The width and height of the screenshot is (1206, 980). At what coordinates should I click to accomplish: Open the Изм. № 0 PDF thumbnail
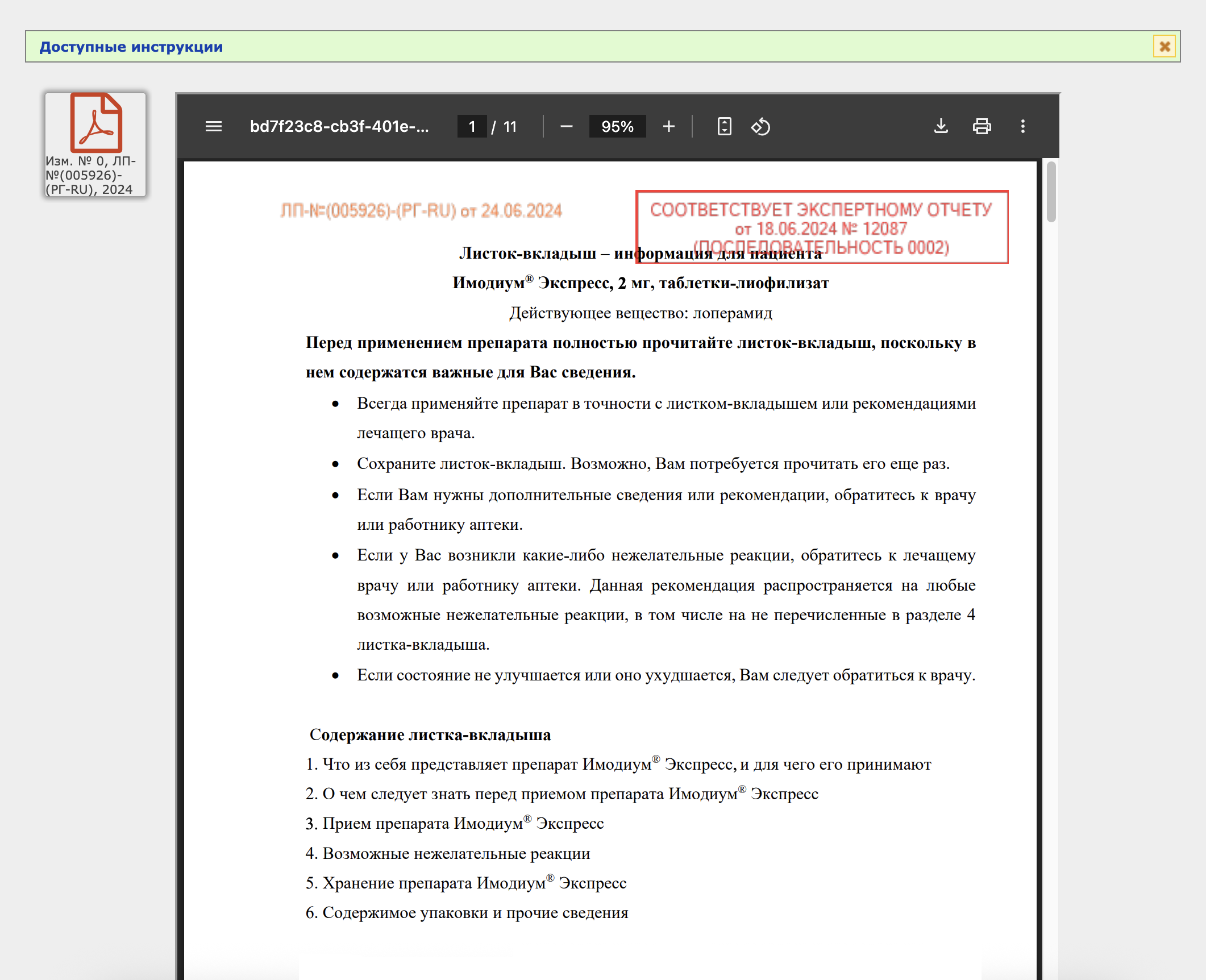tap(95, 144)
